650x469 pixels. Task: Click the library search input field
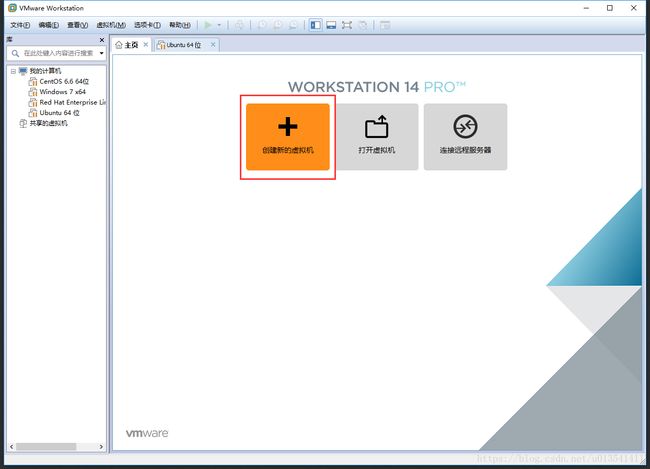point(57,53)
